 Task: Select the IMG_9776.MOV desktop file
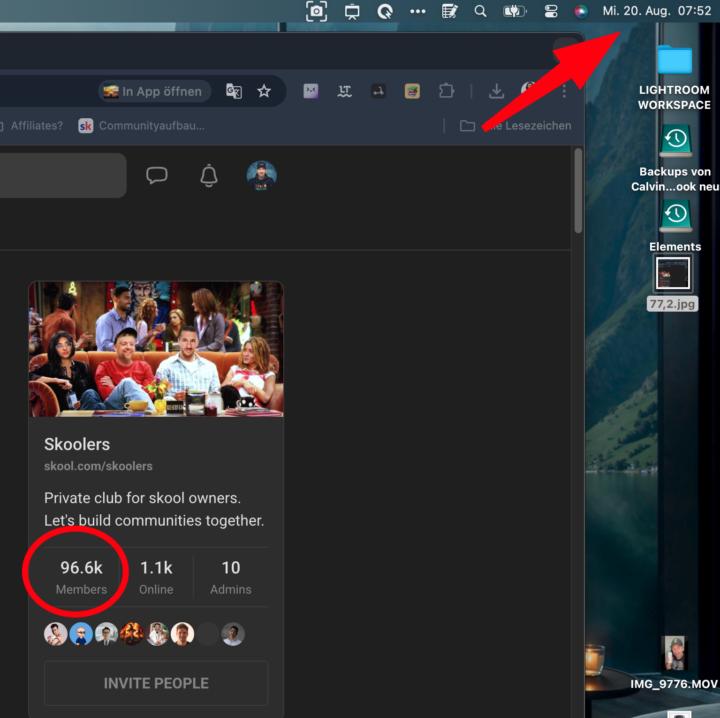coord(674,663)
